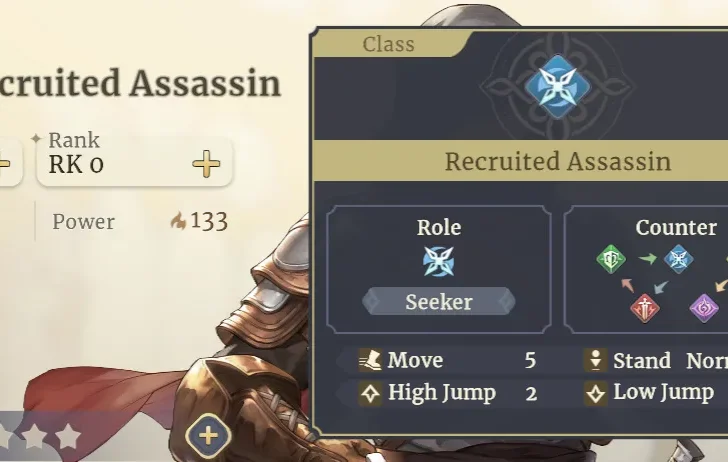The image size is (728, 462).
Task: Click the Move value 5
Action: tap(530, 360)
